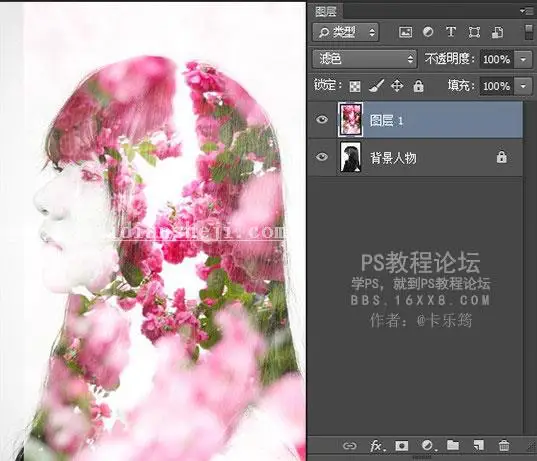Screen dimensions: 537x461
Task: Select the 图层 1 layer name
Action: point(386,121)
